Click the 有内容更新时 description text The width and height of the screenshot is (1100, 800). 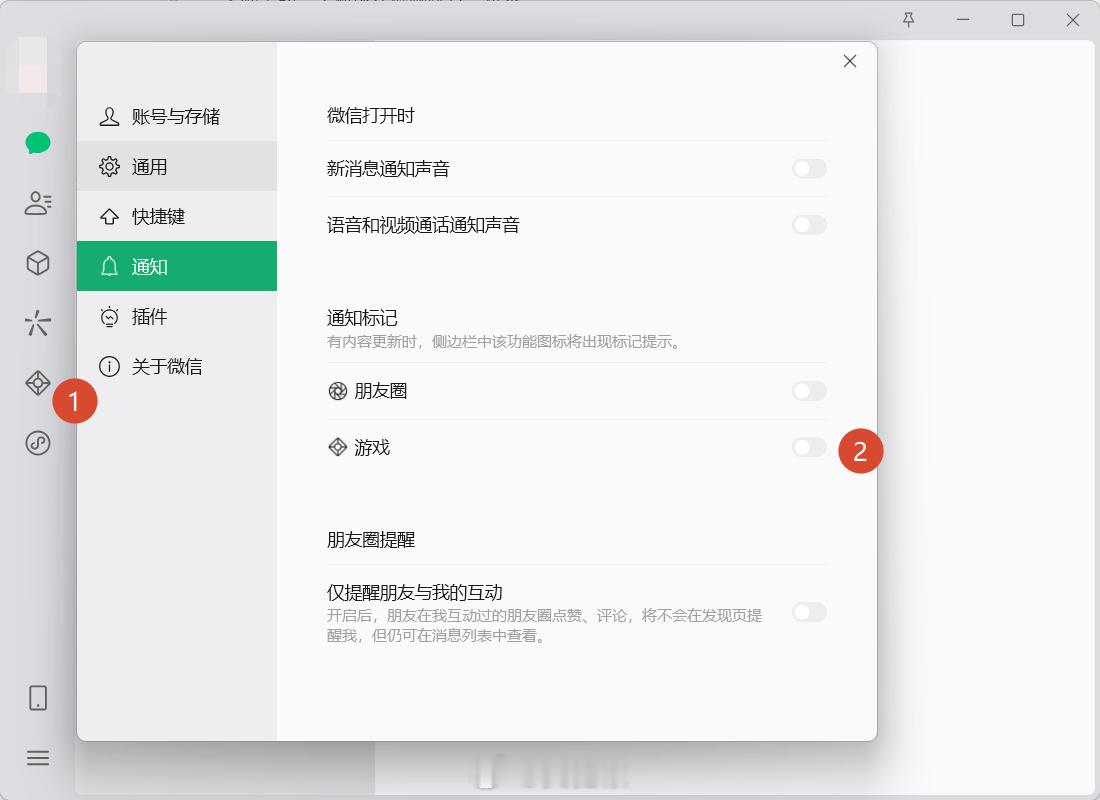point(504,342)
